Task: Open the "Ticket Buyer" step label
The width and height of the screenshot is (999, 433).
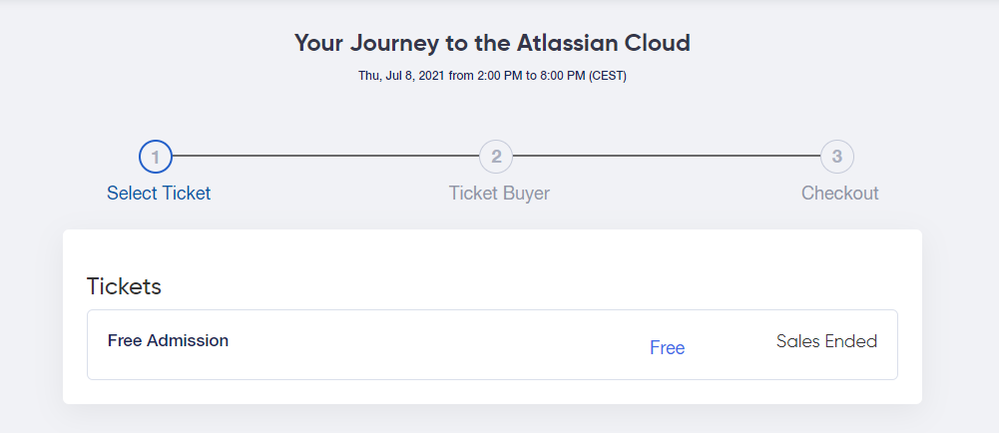Action: click(x=499, y=193)
